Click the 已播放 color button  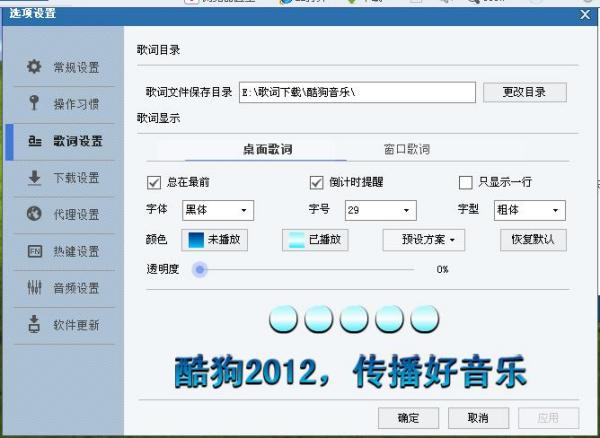coord(315,240)
